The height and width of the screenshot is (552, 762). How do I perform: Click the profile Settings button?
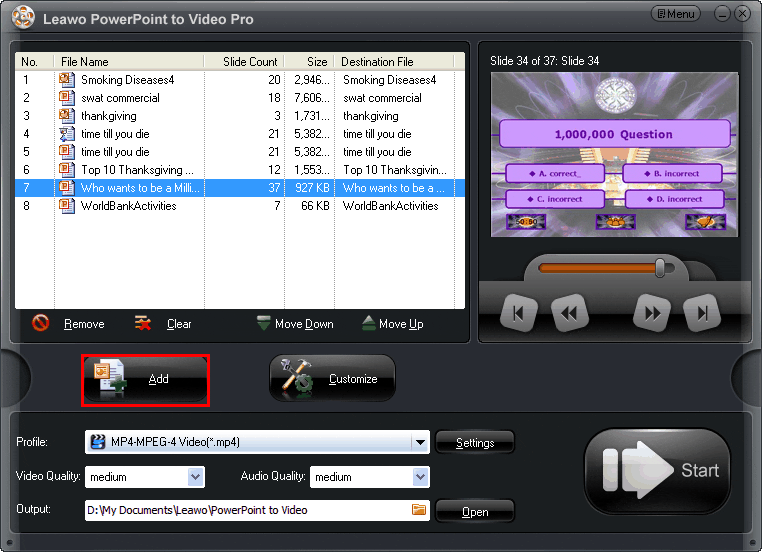click(x=475, y=443)
